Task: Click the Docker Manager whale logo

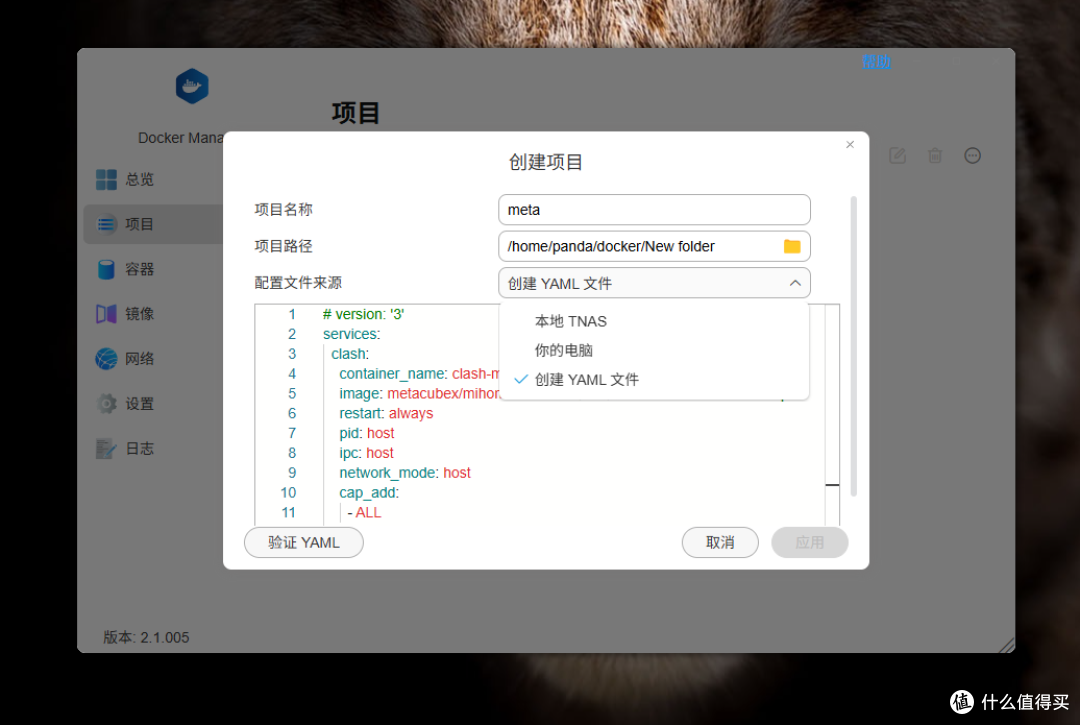Action: tap(191, 86)
